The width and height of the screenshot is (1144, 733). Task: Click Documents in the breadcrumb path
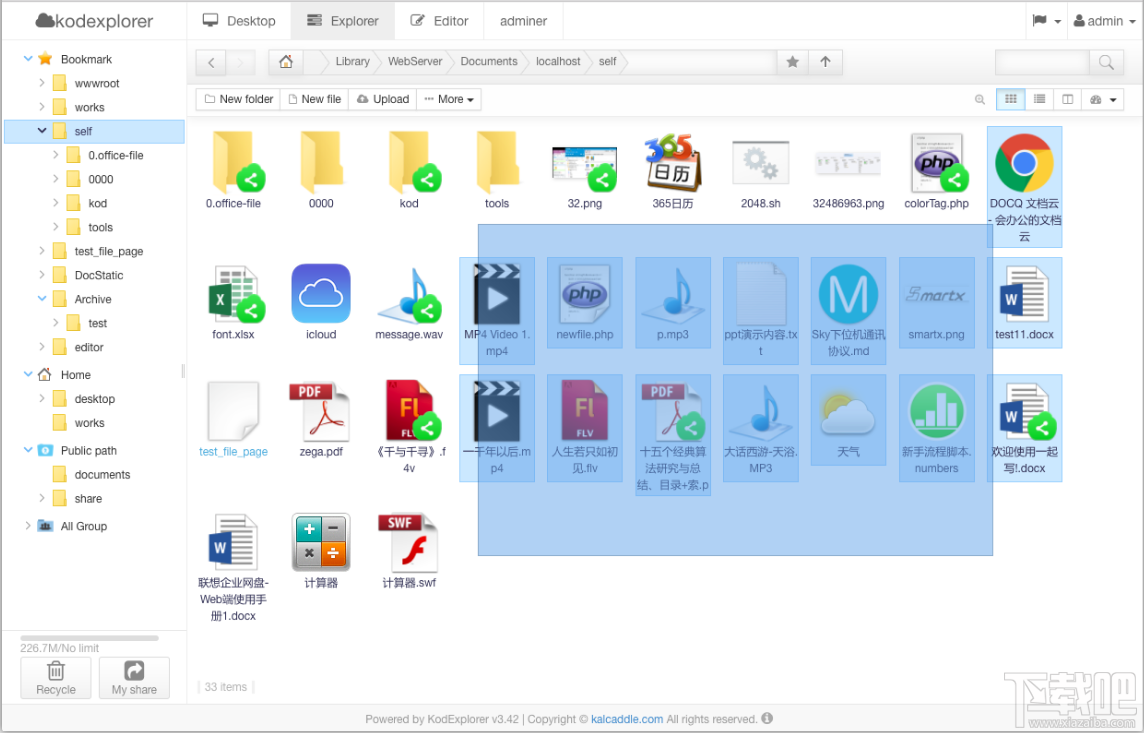coord(489,61)
